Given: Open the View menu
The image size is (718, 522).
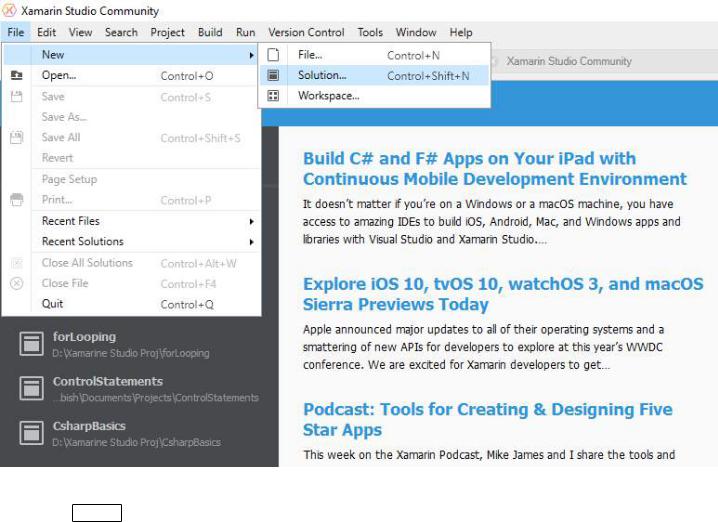Looking at the screenshot, I should [x=80, y=33].
